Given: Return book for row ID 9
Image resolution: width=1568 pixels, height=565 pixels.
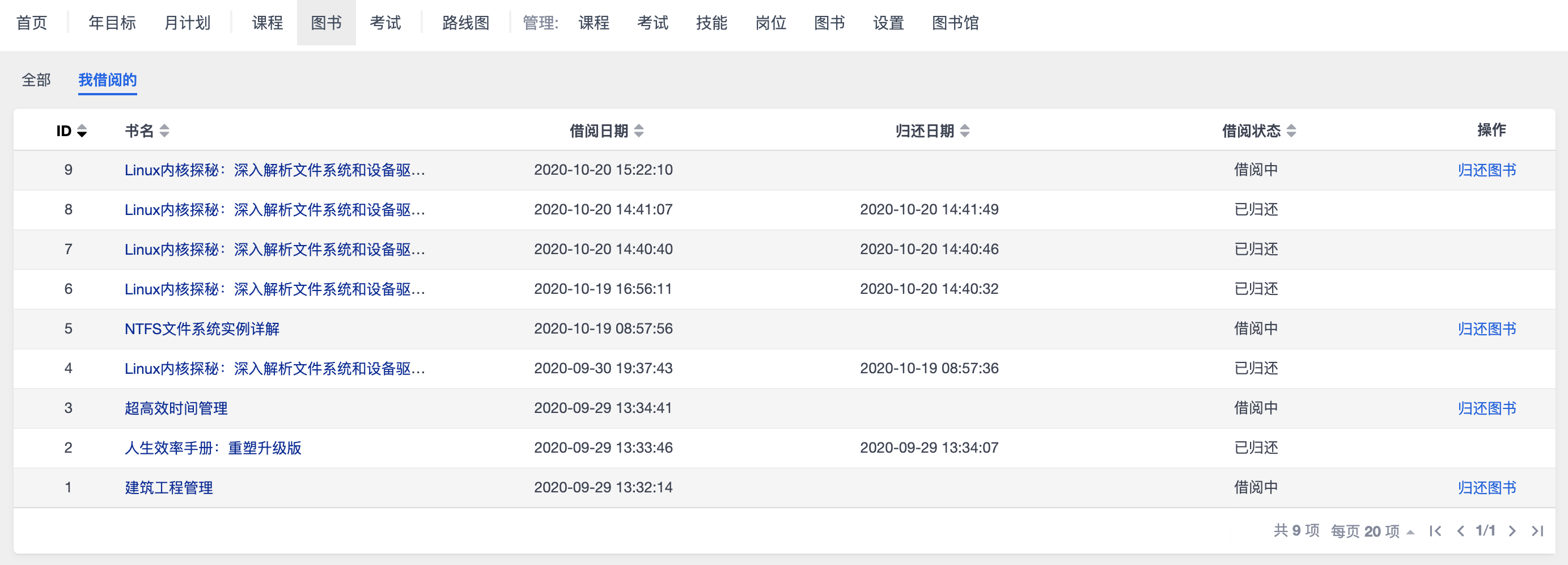Looking at the screenshot, I should pos(1486,170).
